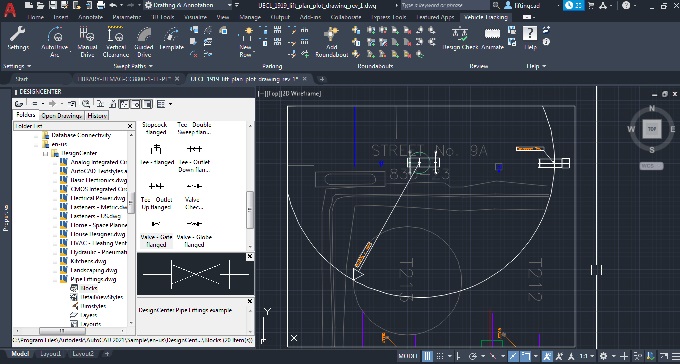The width and height of the screenshot is (680, 364).
Task: Click the info icon in Help panel
Action: coord(546,42)
